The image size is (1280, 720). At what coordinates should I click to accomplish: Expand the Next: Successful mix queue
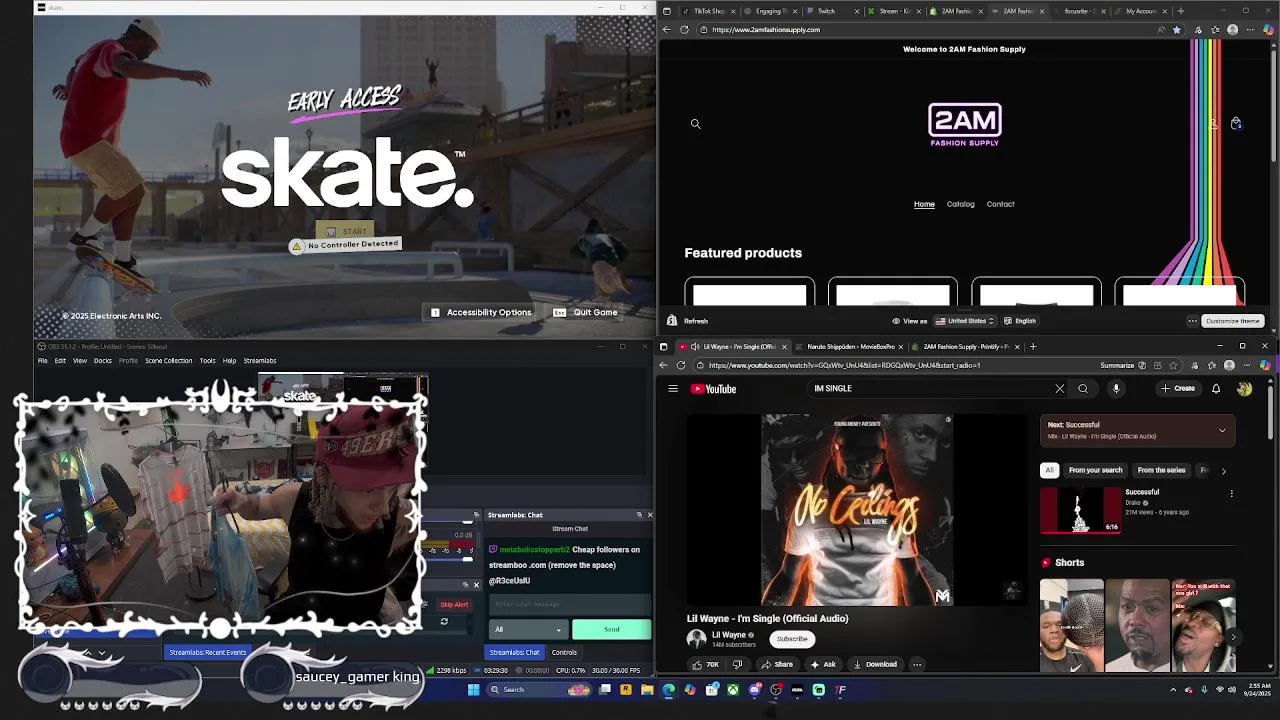[1222, 430]
